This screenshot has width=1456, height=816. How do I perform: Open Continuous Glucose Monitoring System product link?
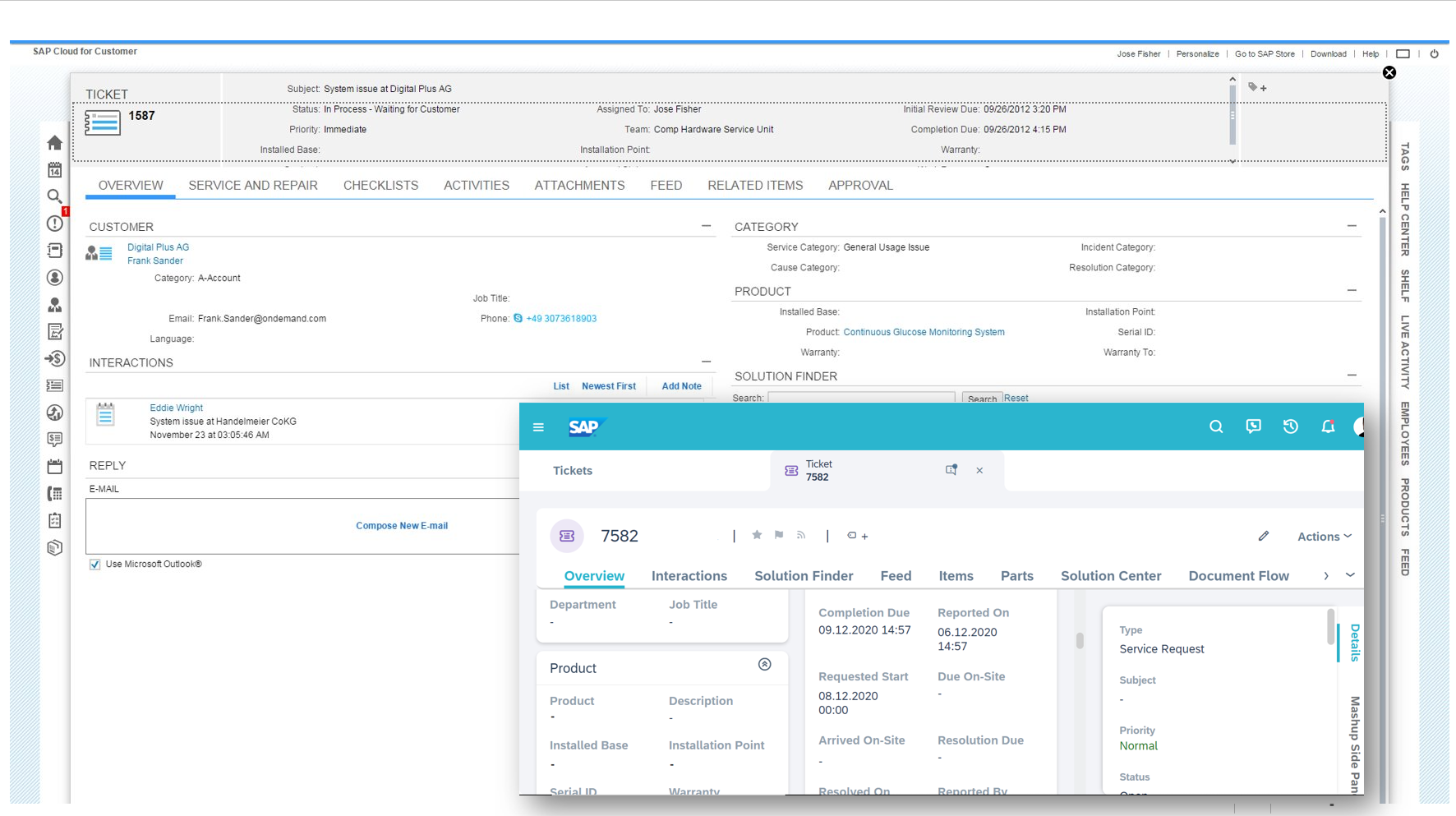[924, 333]
